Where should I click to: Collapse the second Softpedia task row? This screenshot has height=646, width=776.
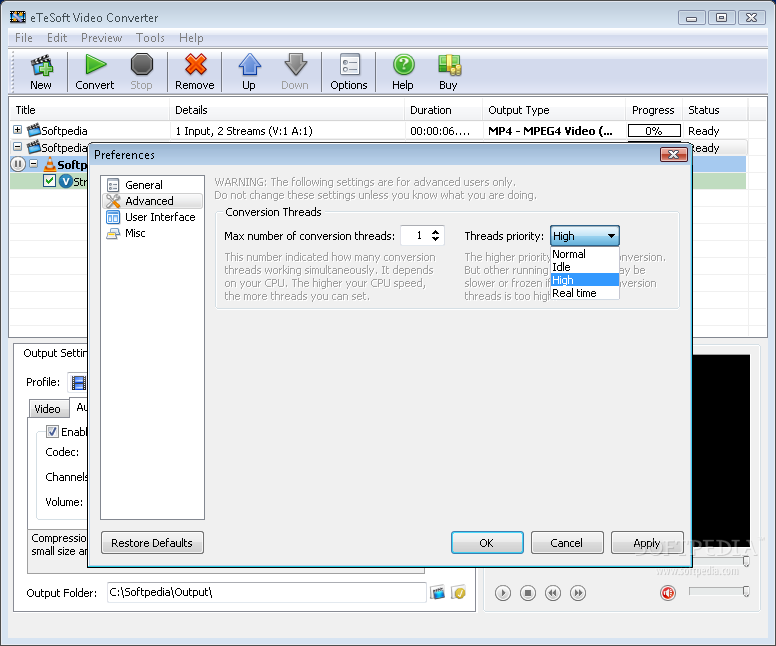point(17,147)
